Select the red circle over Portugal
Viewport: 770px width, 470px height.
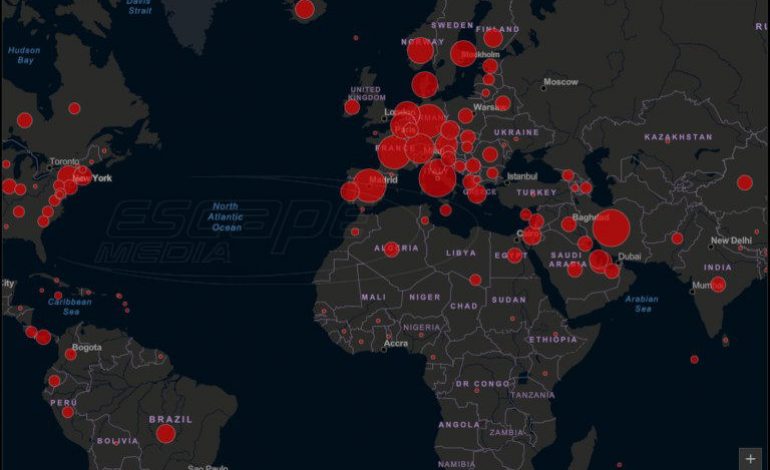pyautogui.click(x=350, y=192)
